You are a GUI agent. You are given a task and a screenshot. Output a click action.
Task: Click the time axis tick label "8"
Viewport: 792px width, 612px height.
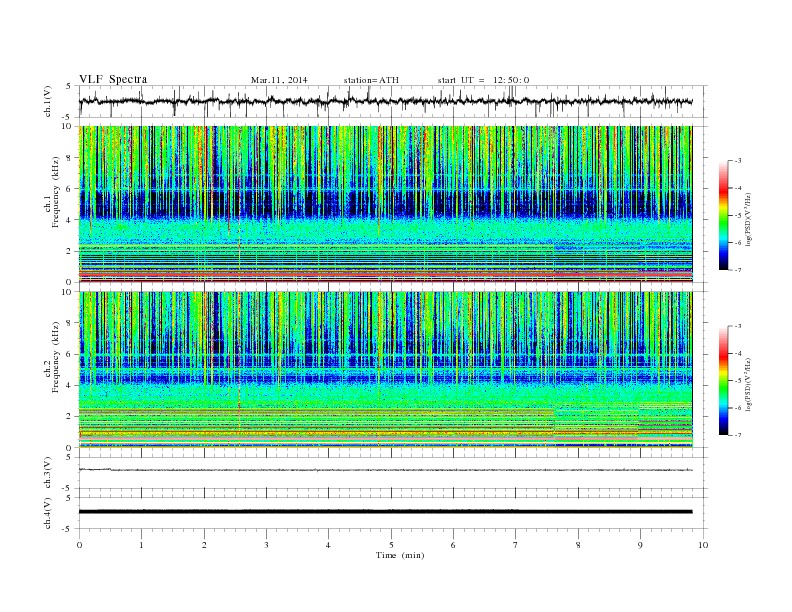click(578, 545)
